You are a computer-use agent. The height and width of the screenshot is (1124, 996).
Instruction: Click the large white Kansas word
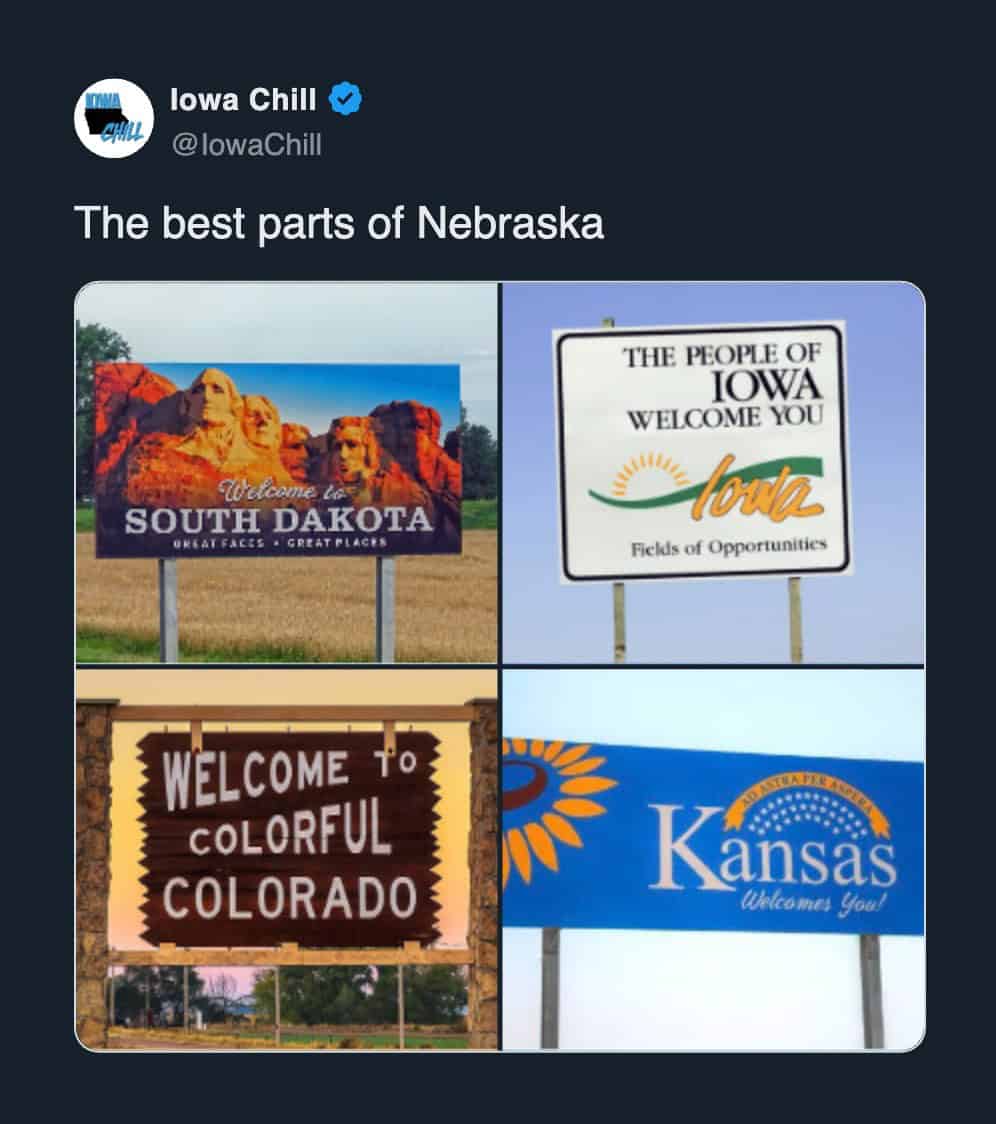772,848
